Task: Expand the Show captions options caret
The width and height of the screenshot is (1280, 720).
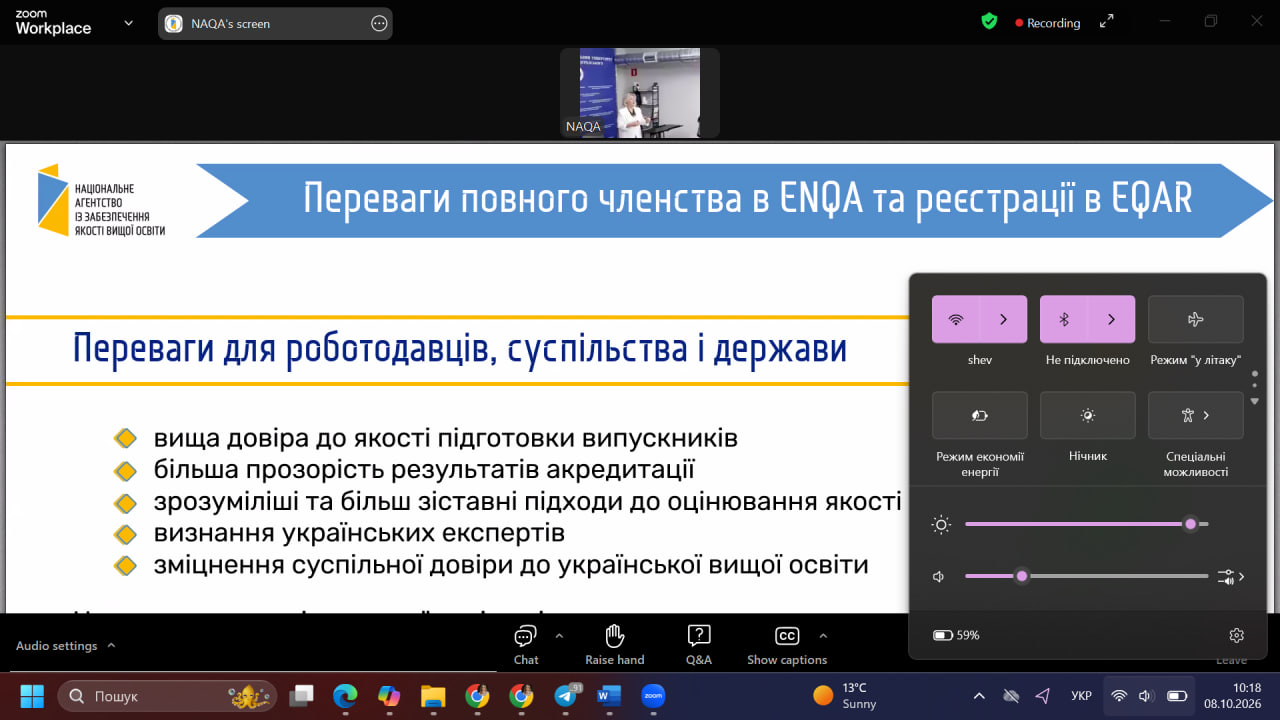Action: (823, 635)
